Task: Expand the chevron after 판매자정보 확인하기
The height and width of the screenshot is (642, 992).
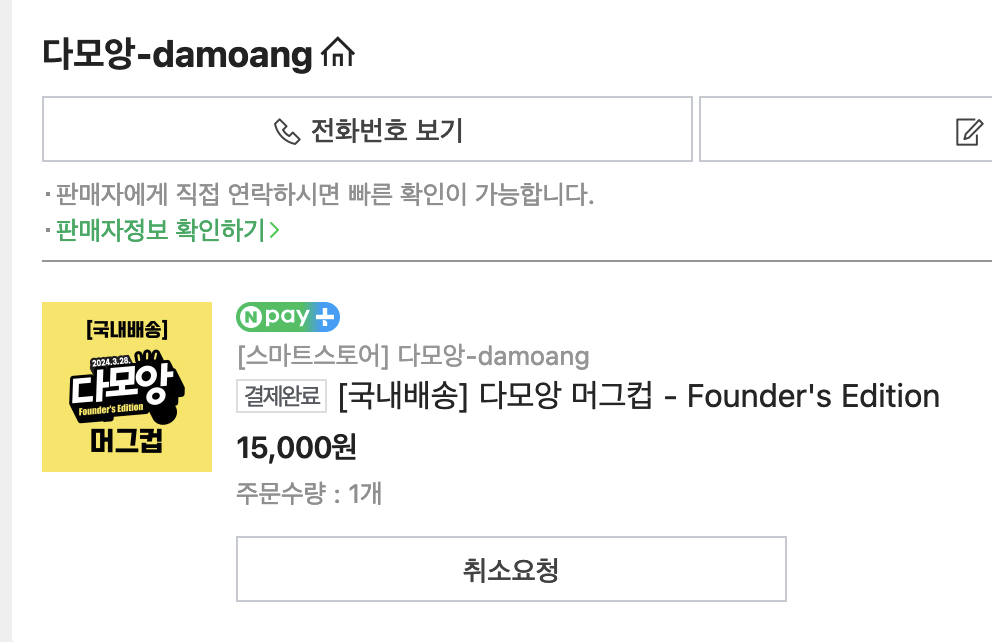Action: 274,230
